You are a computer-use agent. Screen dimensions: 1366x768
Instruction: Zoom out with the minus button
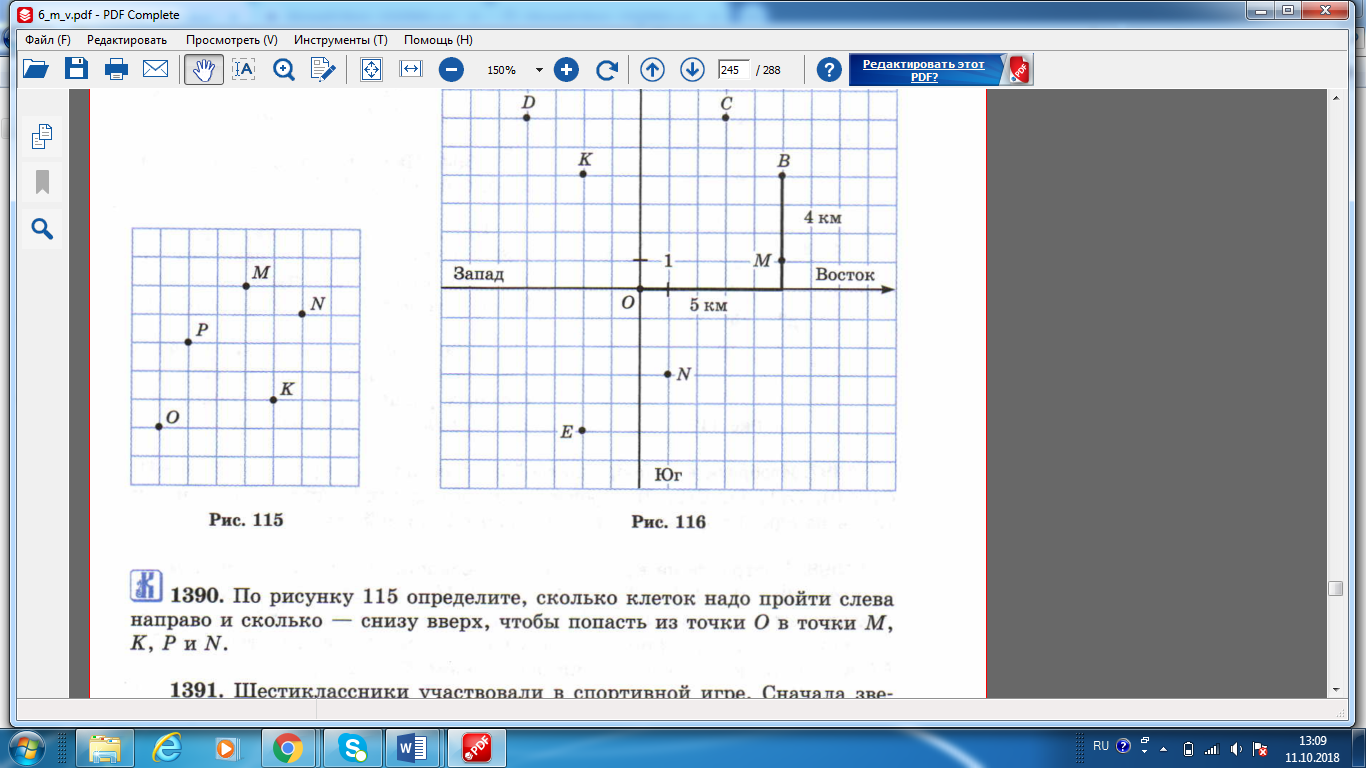(452, 70)
